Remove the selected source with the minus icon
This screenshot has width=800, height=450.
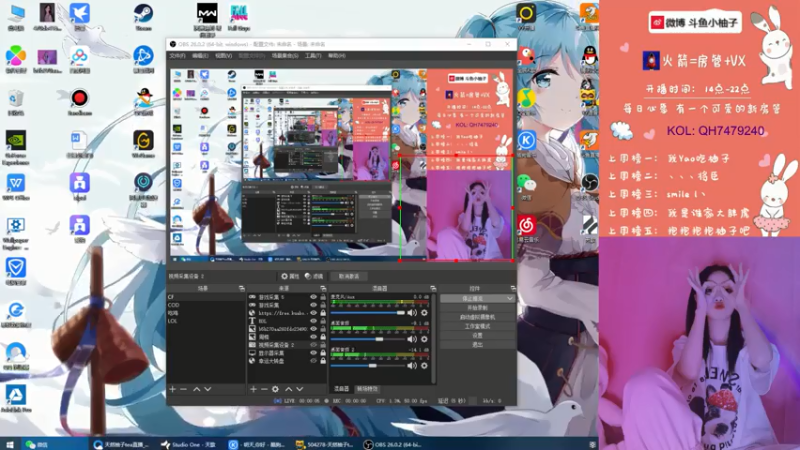(x=264, y=389)
